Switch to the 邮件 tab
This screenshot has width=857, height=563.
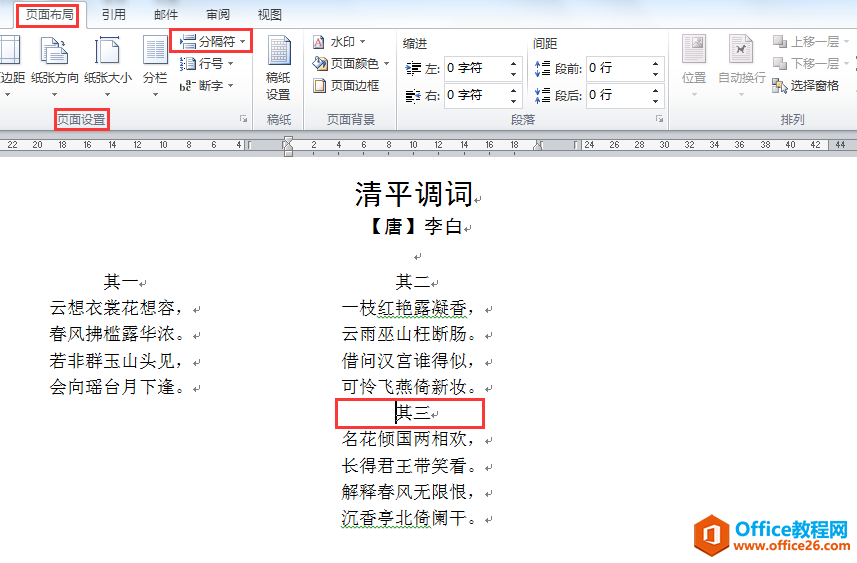point(166,15)
